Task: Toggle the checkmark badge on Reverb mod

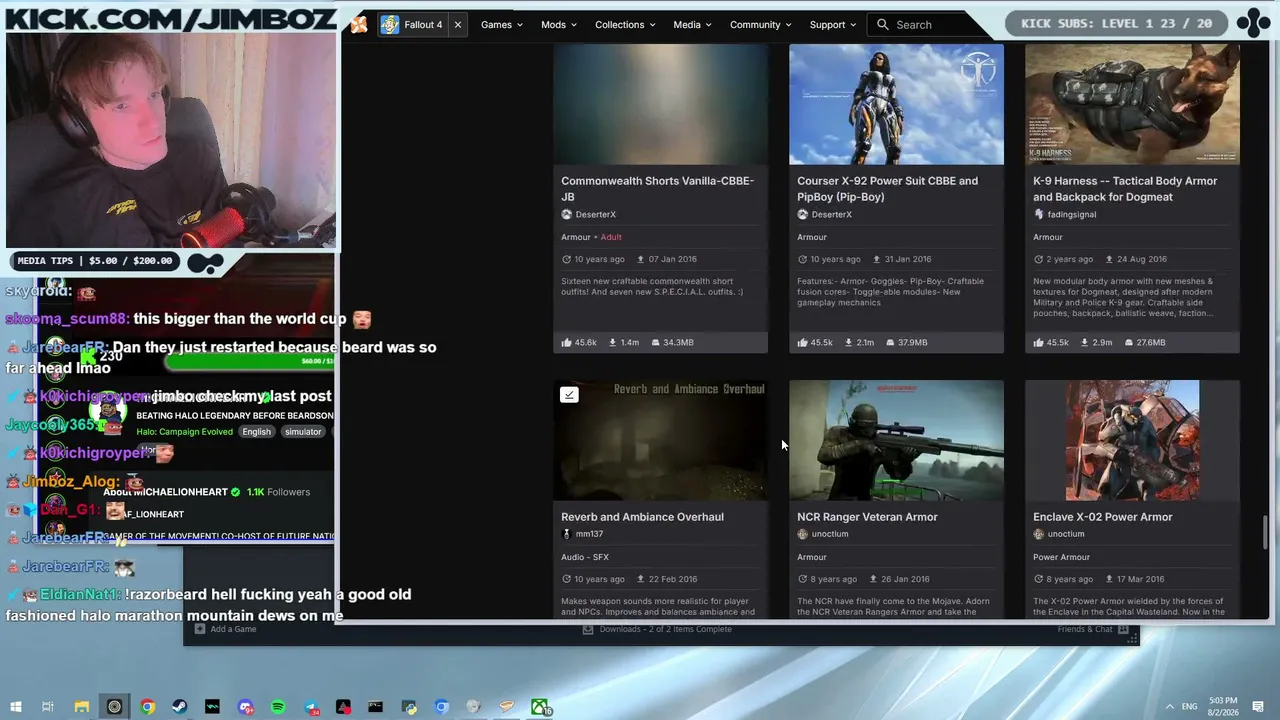Action: (x=569, y=395)
